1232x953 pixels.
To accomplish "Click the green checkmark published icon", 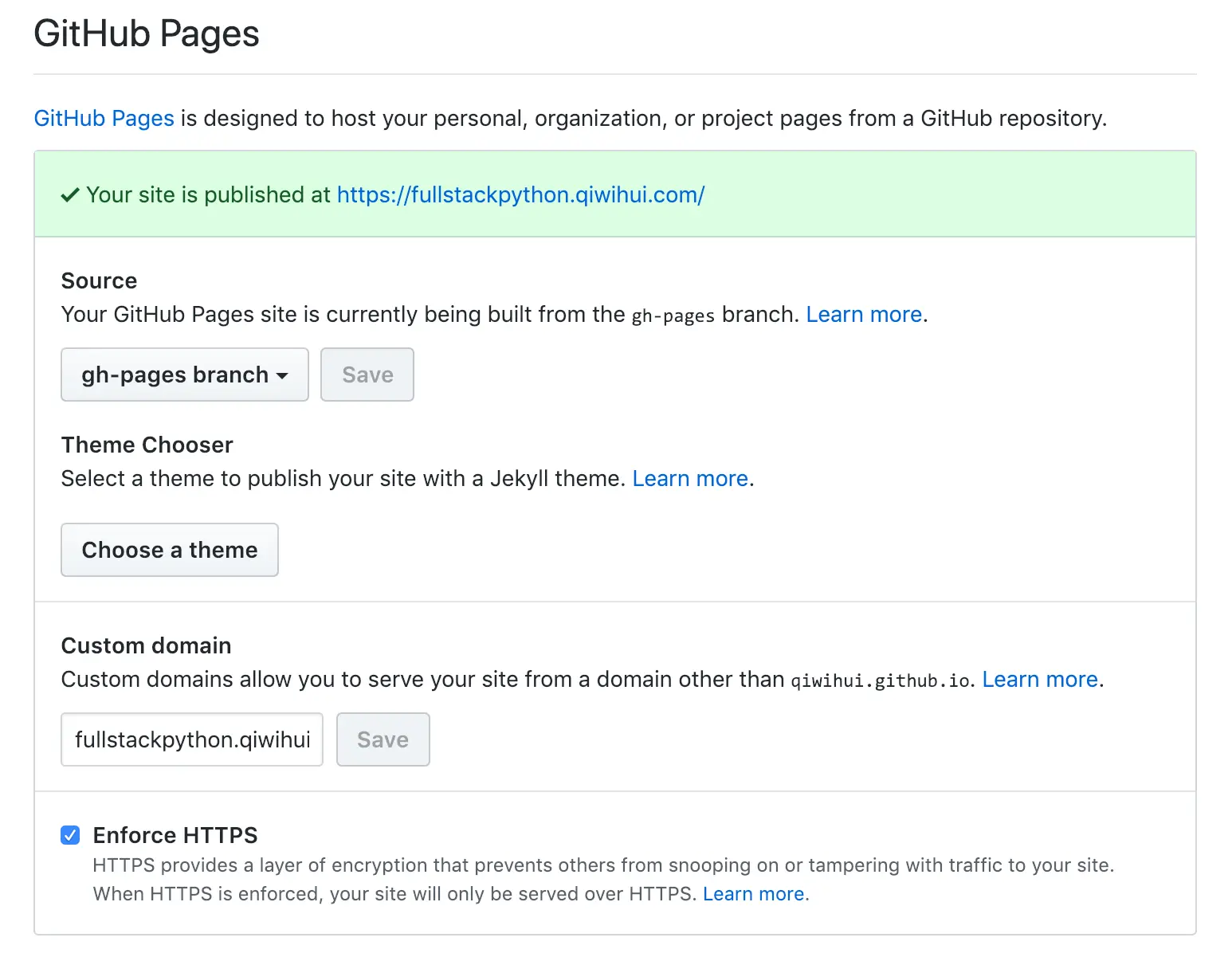I will tap(70, 195).
